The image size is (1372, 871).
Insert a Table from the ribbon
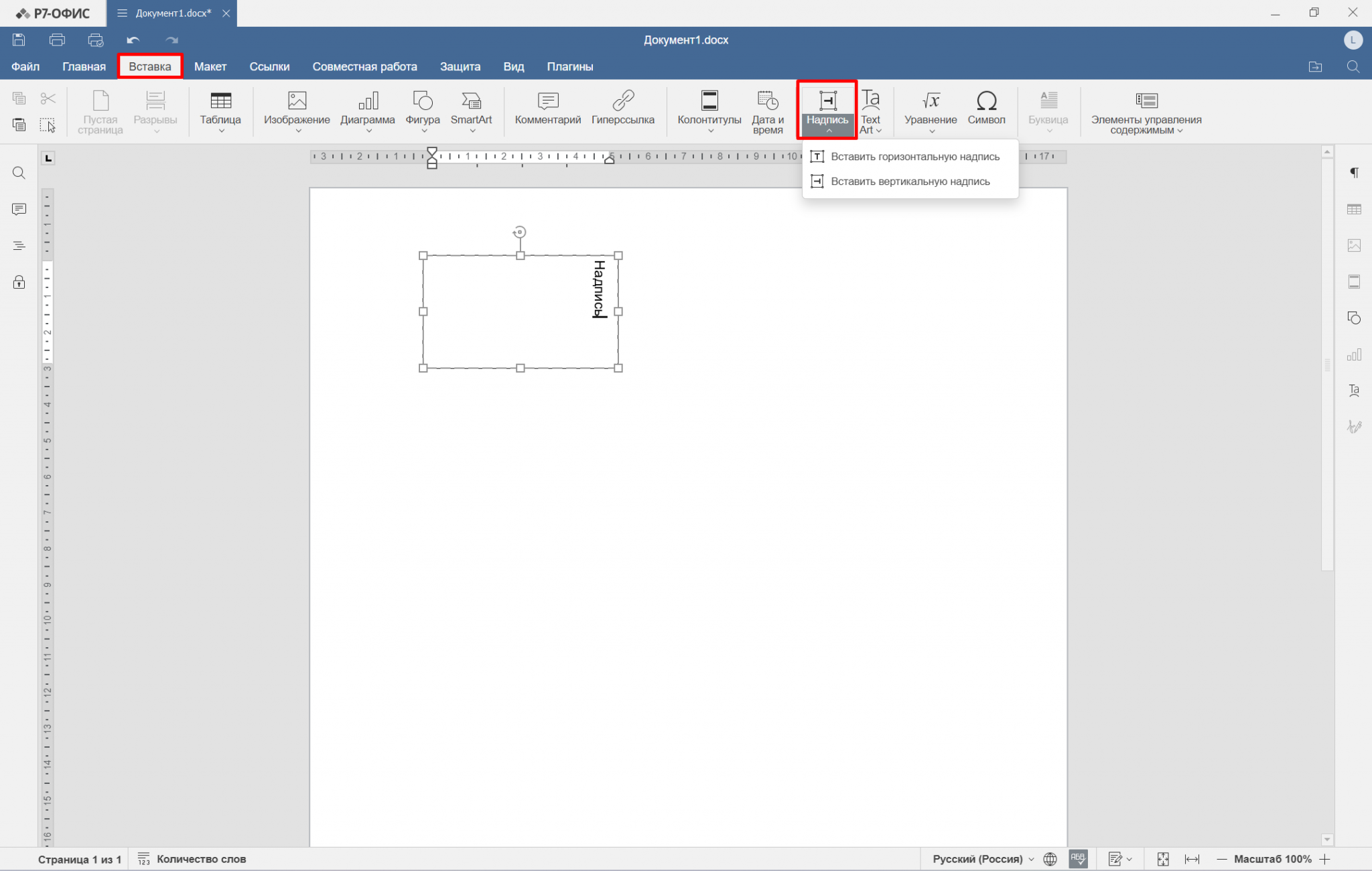click(220, 102)
